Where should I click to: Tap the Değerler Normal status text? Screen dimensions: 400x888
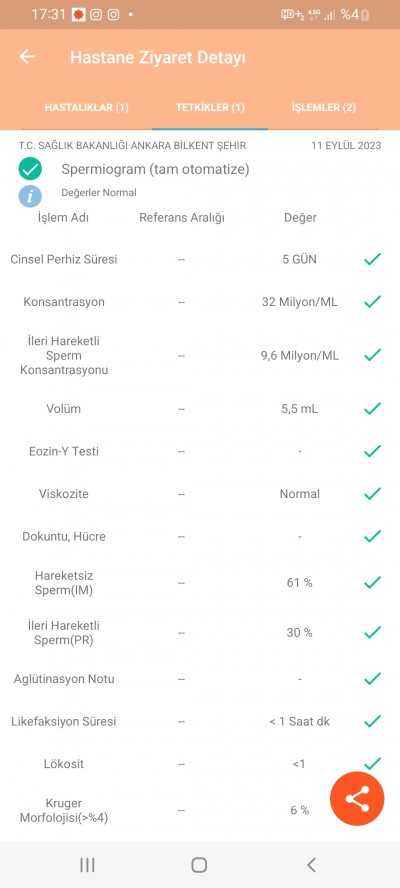[x=99, y=193]
